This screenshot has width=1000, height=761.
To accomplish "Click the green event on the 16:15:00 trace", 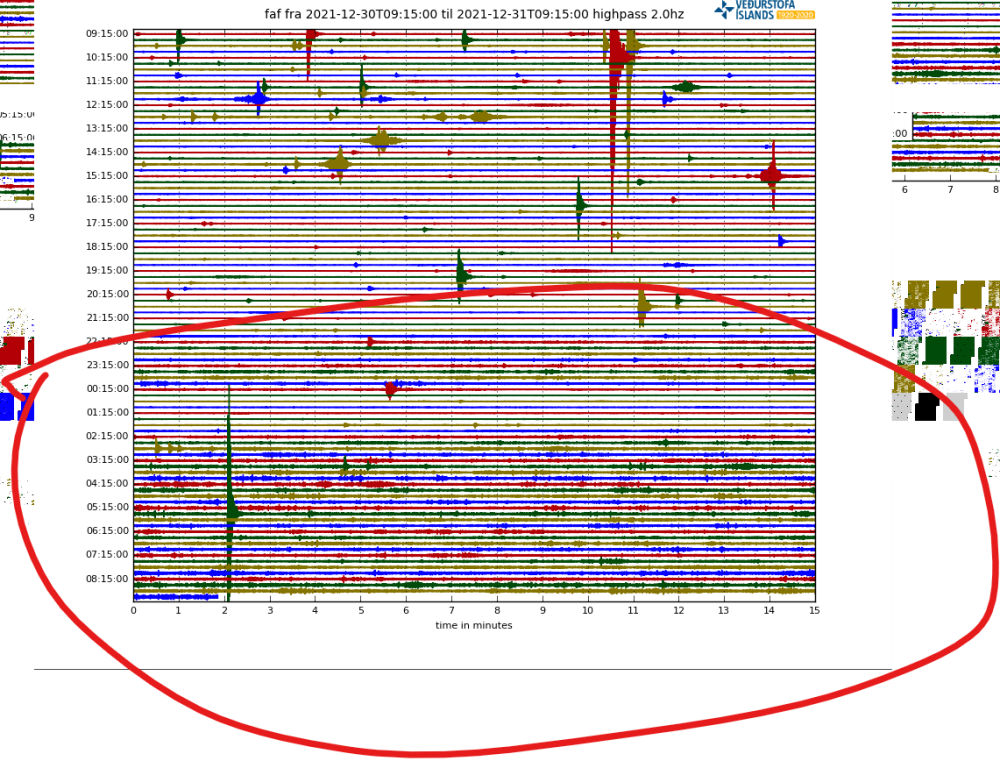I will coord(579,206).
